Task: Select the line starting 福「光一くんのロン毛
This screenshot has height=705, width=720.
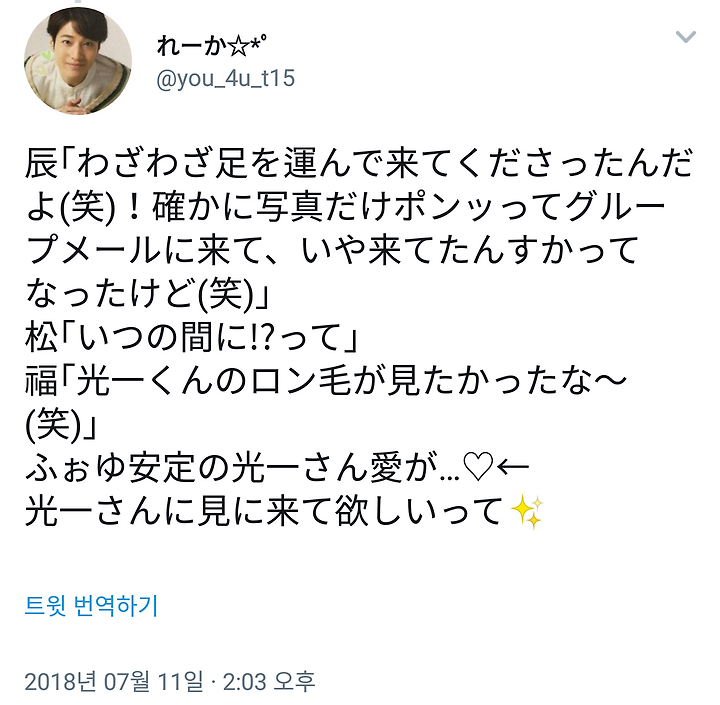Action: [x=326, y=381]
